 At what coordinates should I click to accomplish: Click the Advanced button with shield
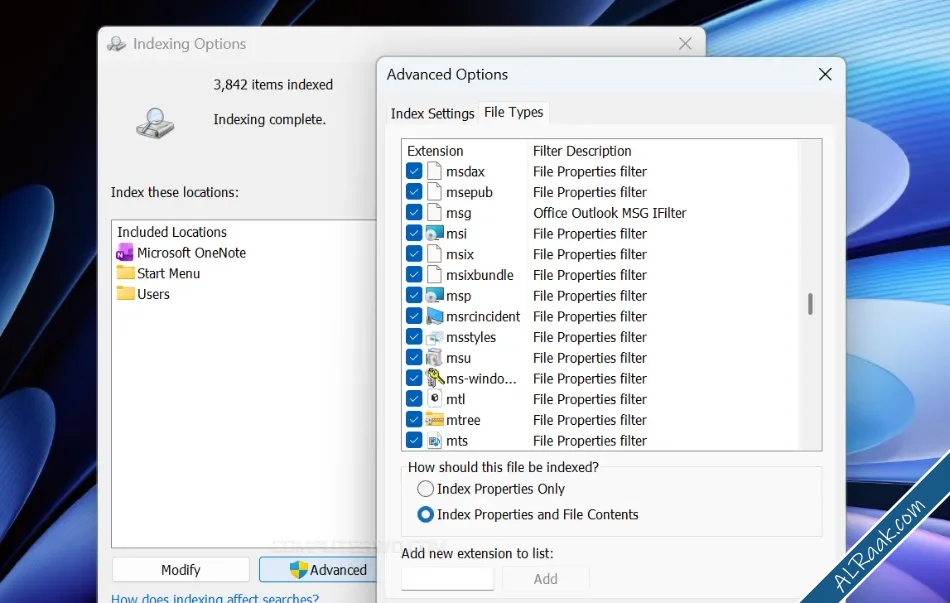point(318,570)
